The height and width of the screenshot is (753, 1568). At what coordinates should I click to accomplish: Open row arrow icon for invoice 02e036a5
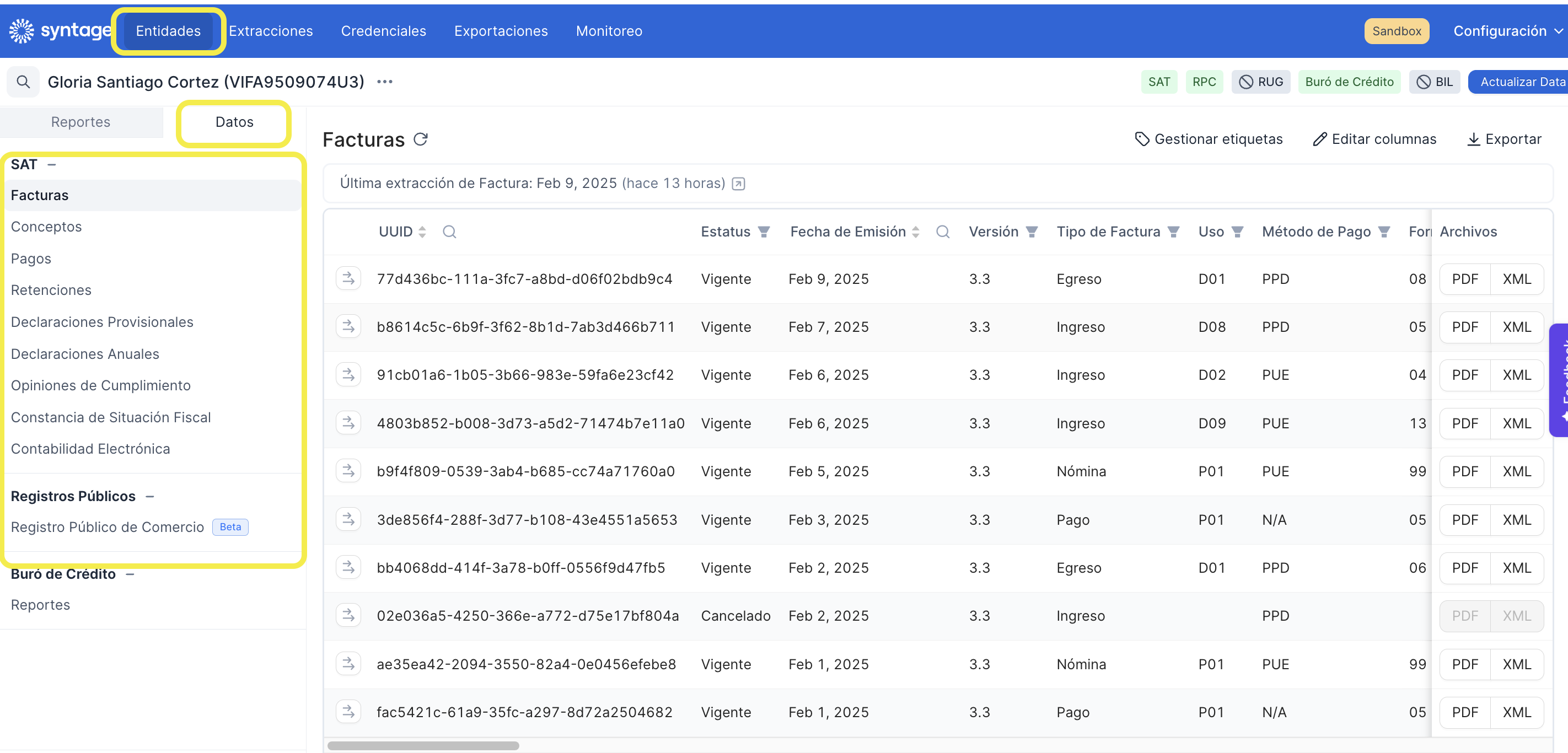point(348,615)
